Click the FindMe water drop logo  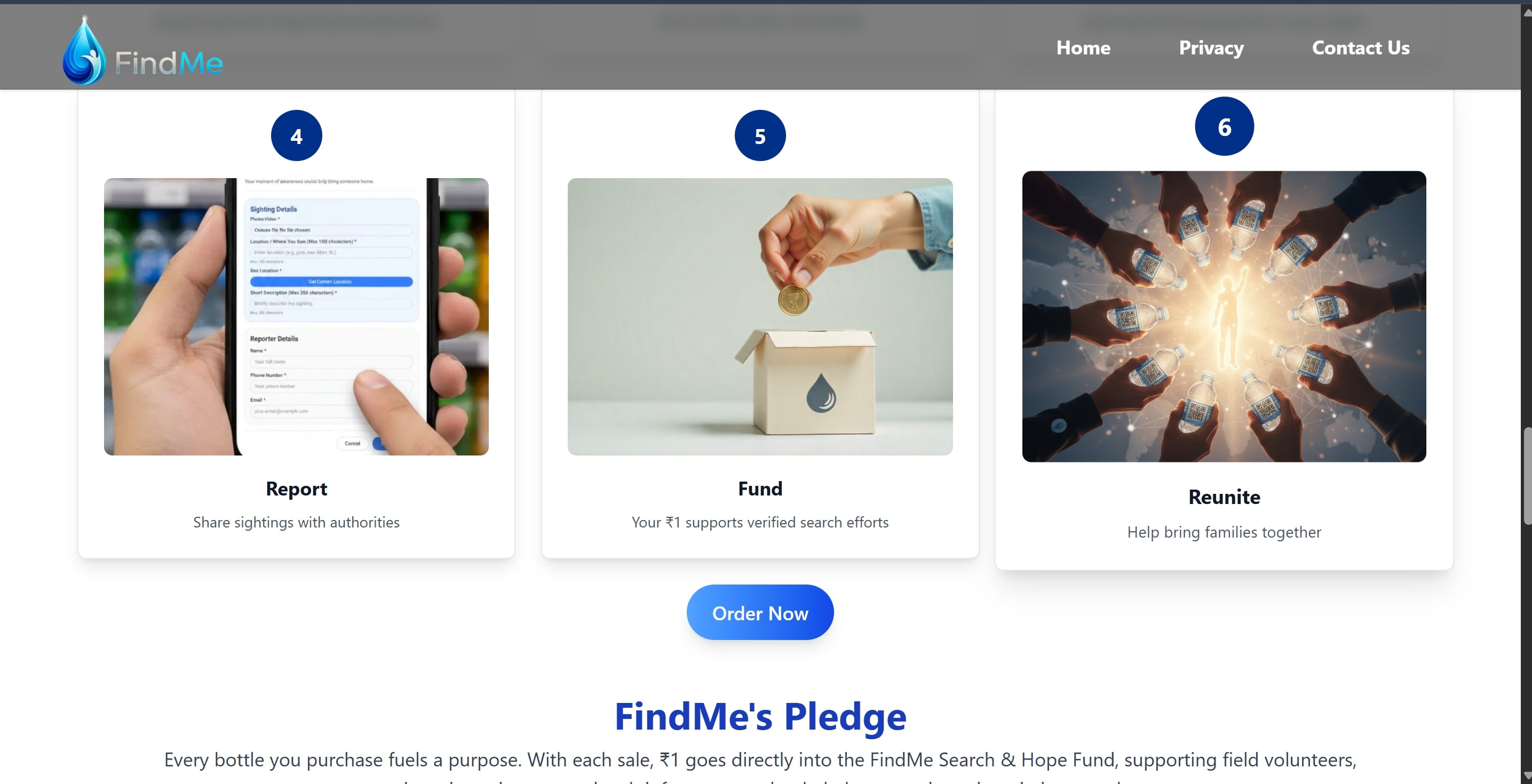84,52
